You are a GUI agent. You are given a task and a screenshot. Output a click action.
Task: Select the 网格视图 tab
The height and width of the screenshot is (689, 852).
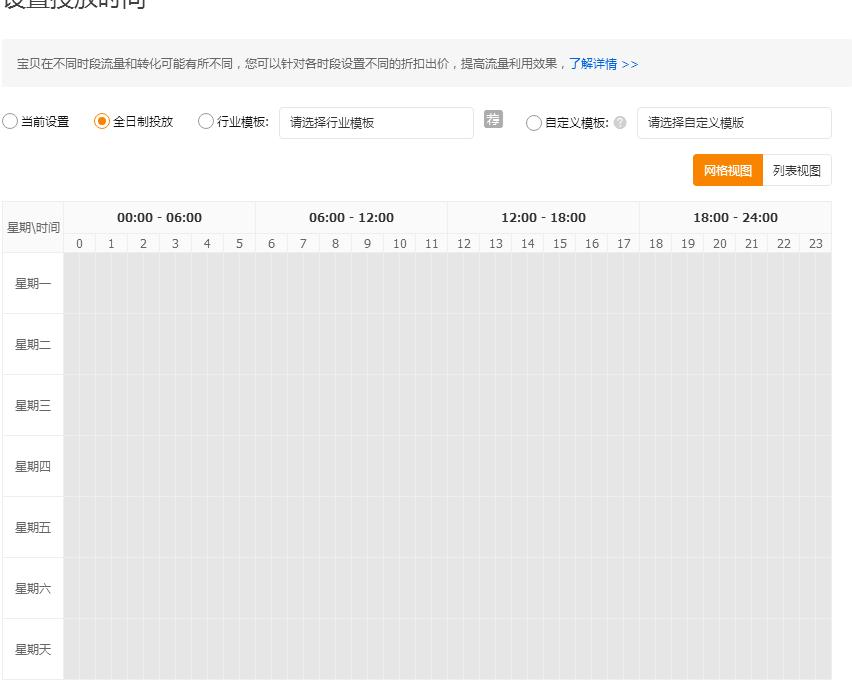[x=727, y=170]
